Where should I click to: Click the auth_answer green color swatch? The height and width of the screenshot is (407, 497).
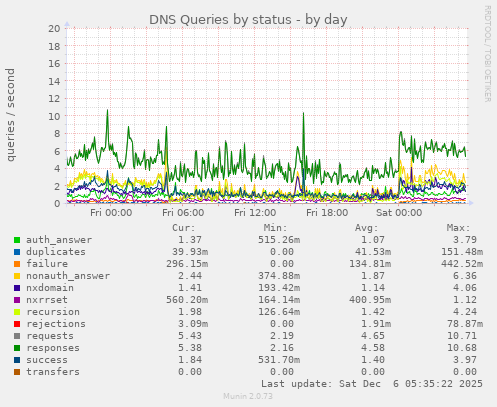[17, 240]
